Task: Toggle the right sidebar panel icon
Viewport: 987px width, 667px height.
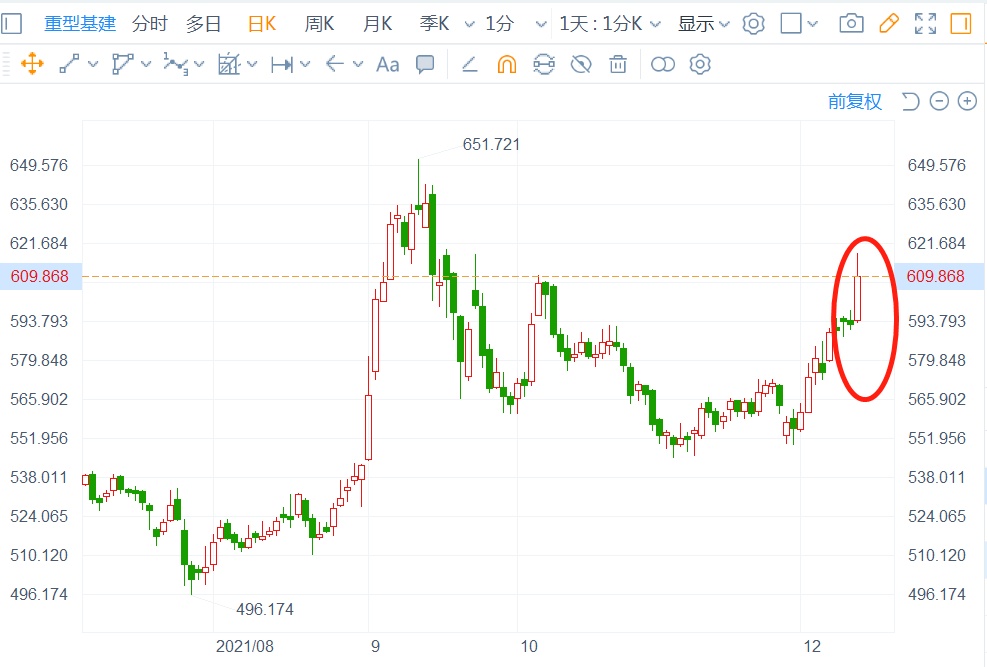Action: click(961, 23)
